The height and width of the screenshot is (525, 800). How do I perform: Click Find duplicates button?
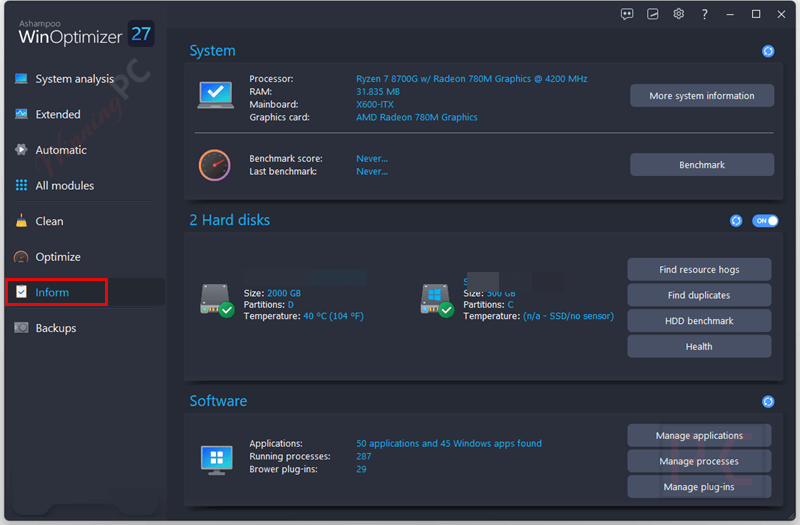point(699,295)
